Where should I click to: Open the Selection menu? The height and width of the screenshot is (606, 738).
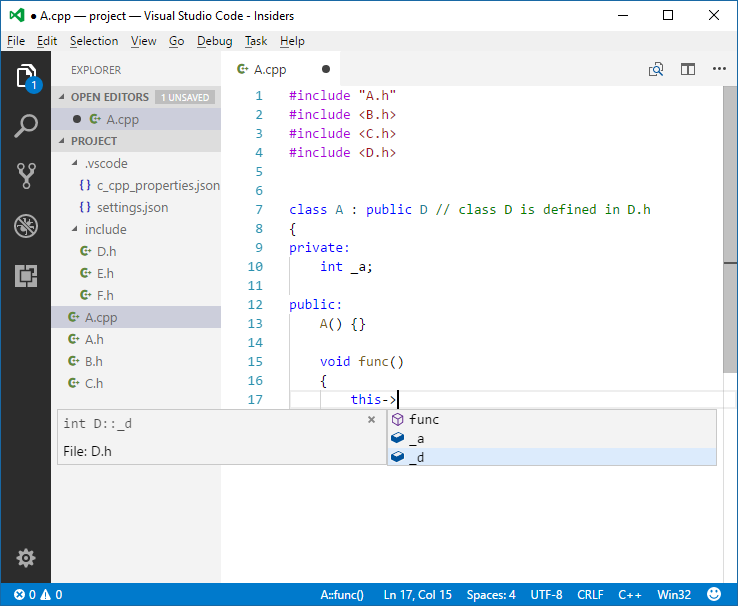click(x=94, y=41)
